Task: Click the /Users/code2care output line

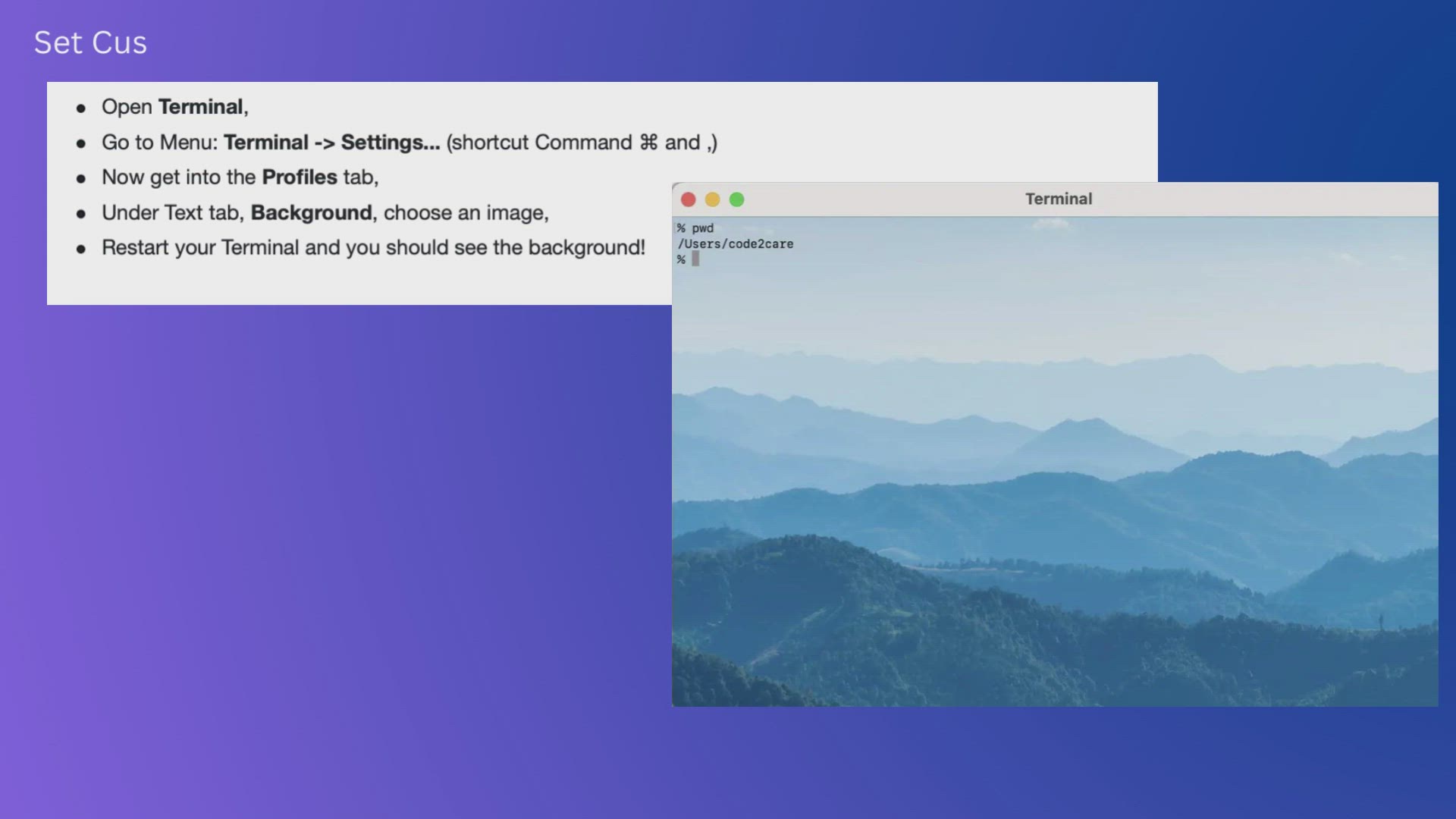Action: [736, 244]
